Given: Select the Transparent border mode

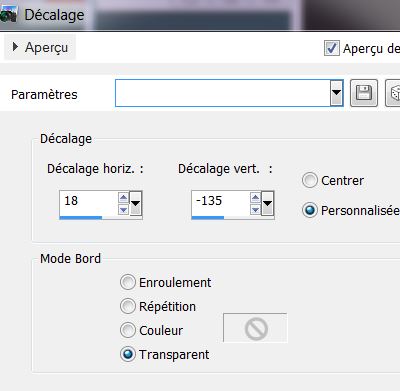Looking at the screenshot, I should [128, 354].
